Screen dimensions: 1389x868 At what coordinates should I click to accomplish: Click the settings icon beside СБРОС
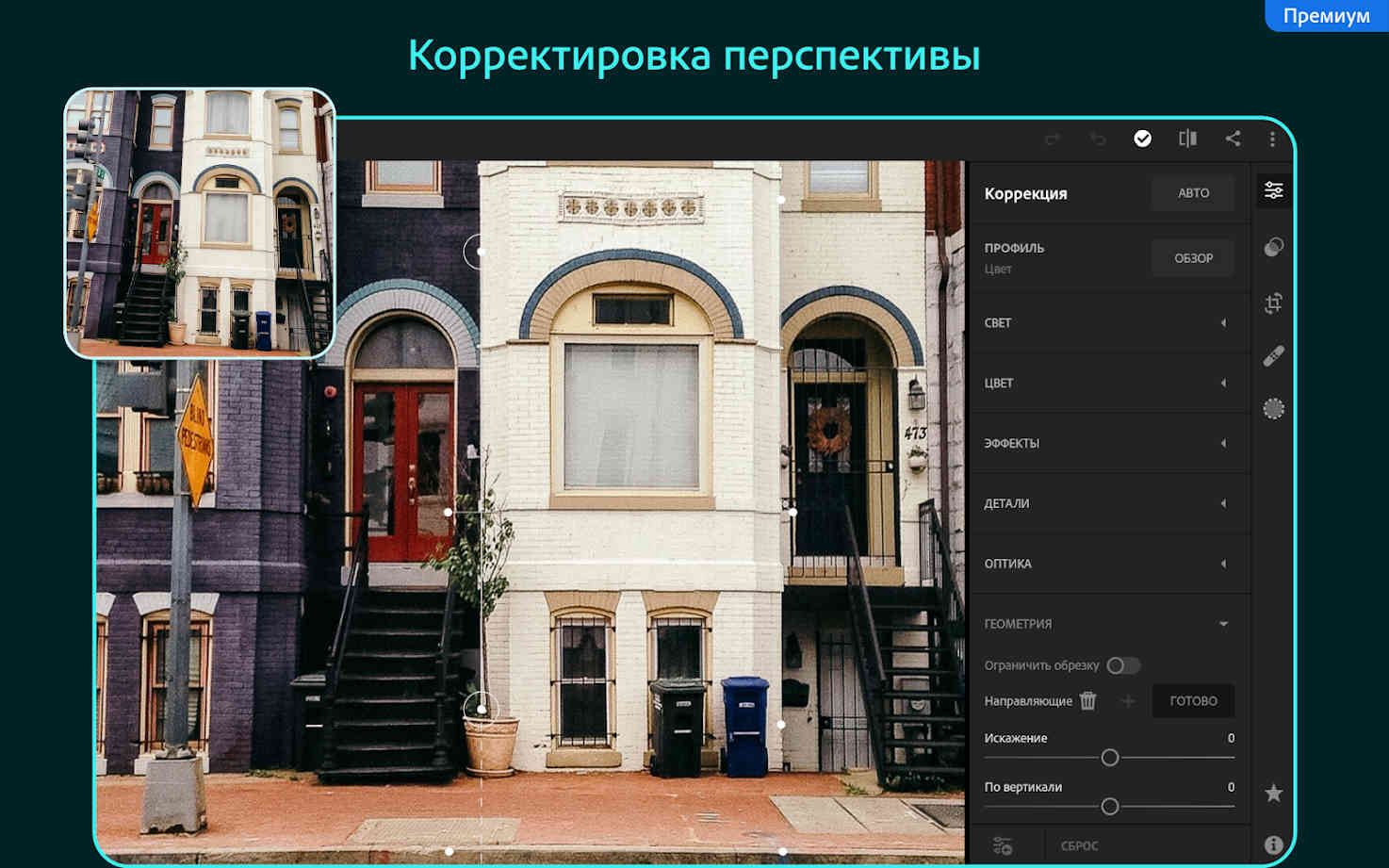click(x=1002, y=845)
